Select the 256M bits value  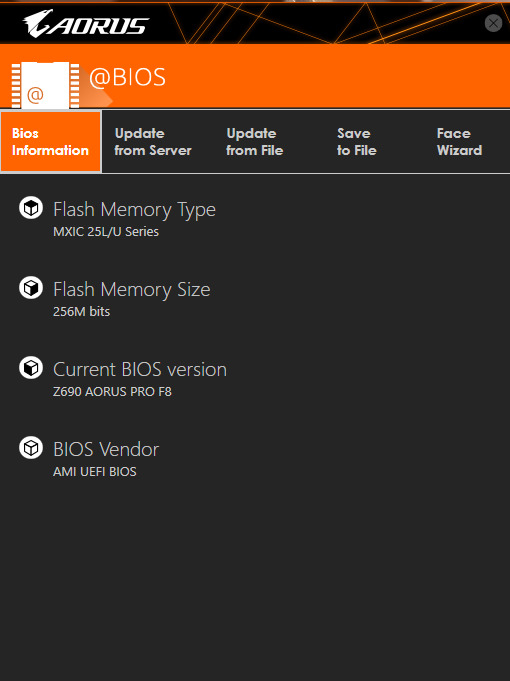coord(81,311)
